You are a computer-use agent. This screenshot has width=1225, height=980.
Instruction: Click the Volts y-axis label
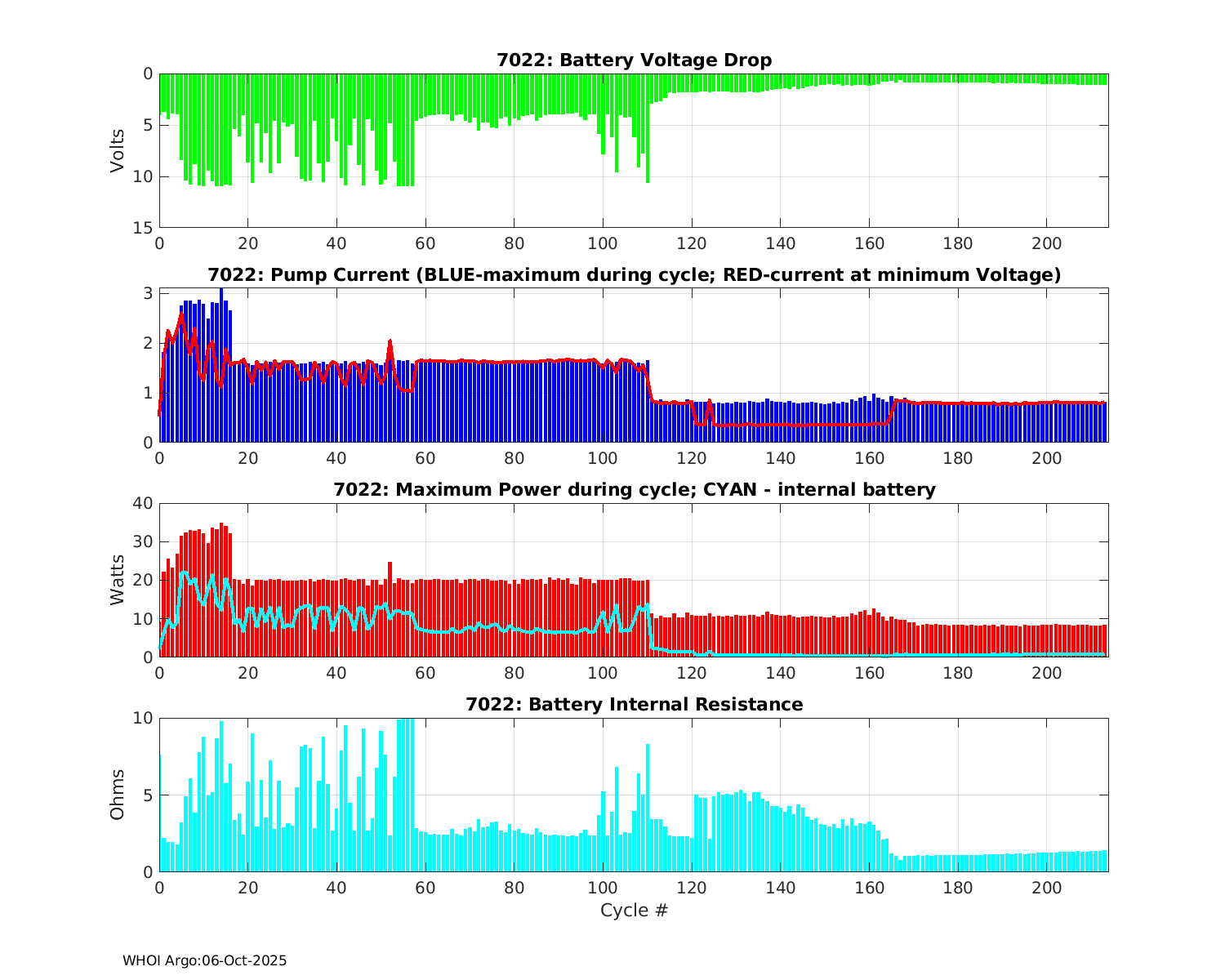pyautogui.click(x=118, y=150)
